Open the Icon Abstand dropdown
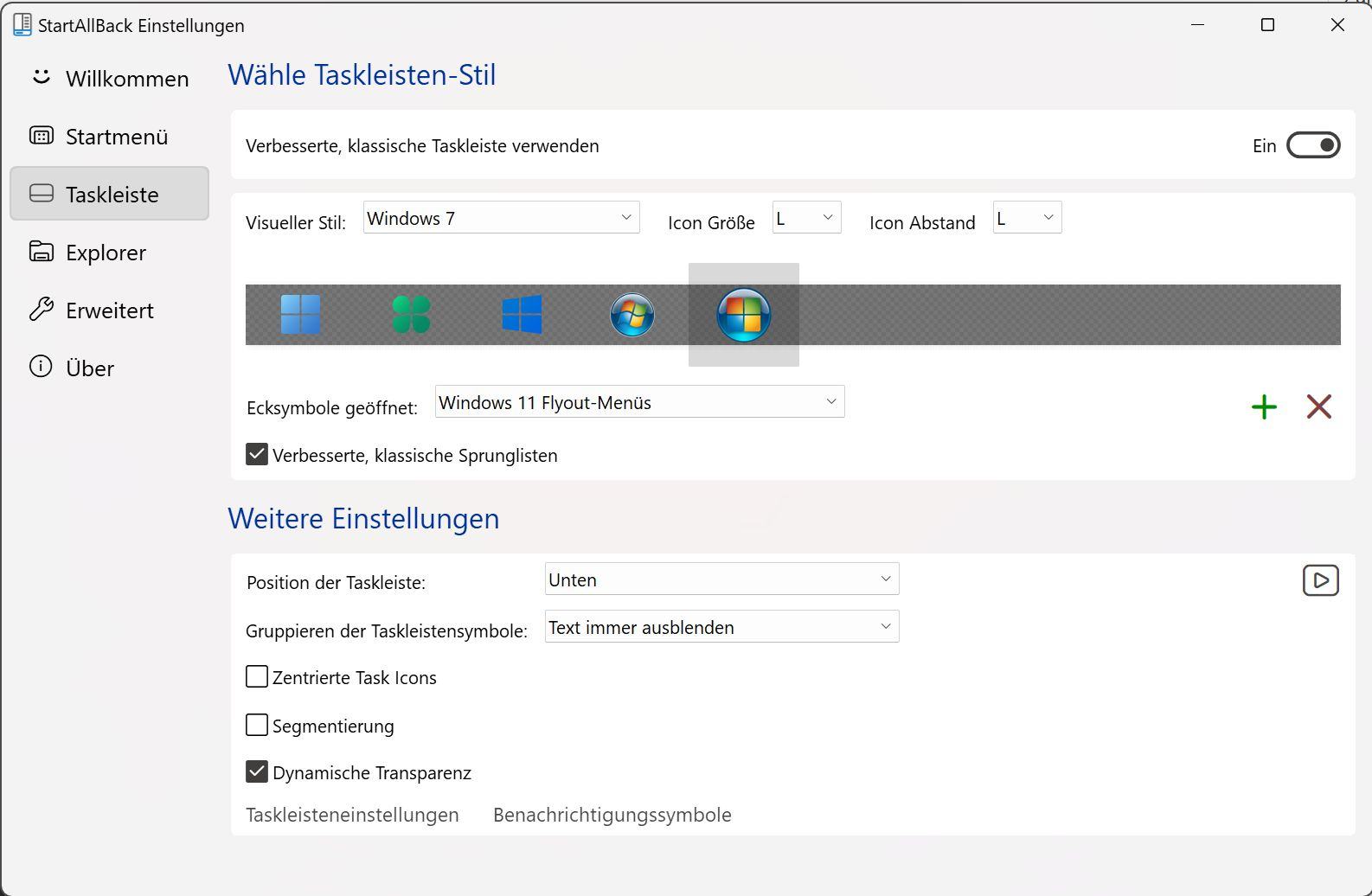The width and height of the screenshot is (1372, 896). [1027, 218]
